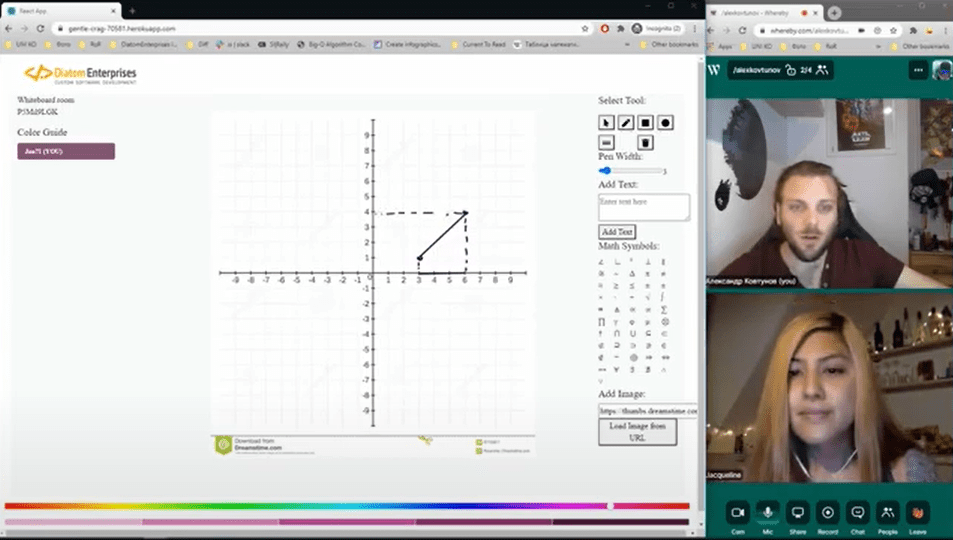953x540 pixels.
Task: Pick the filled rectangle tool
Action: click(645, 123)
